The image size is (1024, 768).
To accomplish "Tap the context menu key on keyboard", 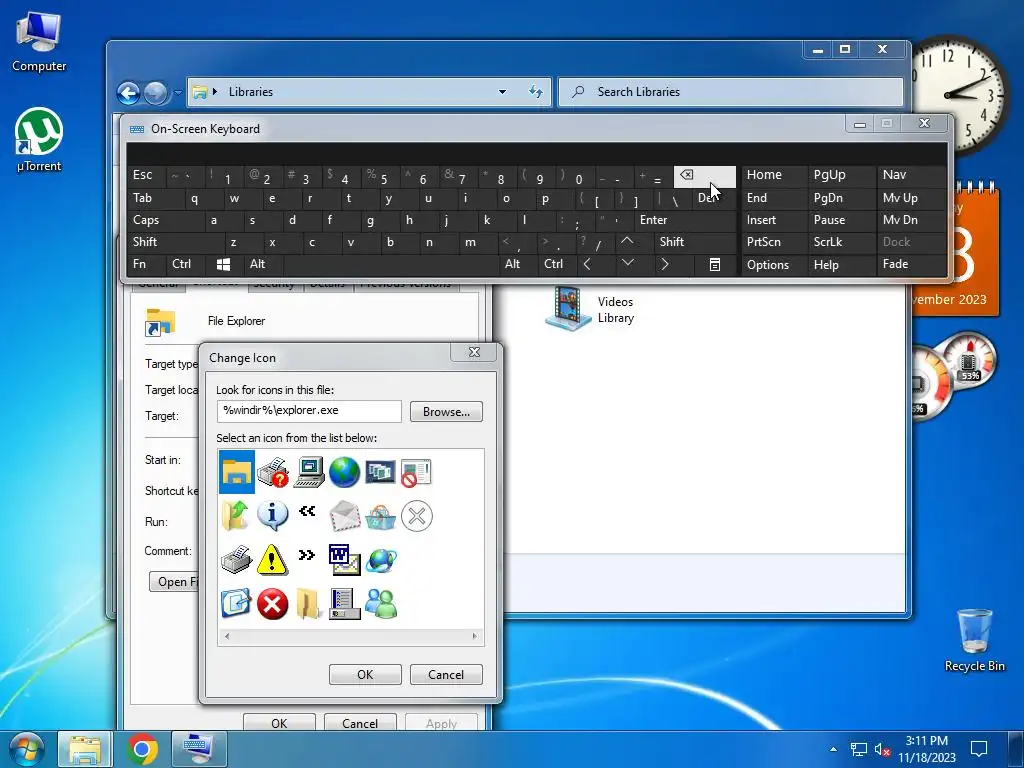I will click(x=714, y=264).
